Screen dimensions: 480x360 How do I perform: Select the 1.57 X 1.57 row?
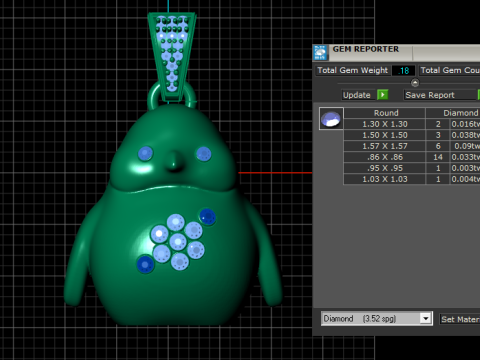(x=412, y=146)
